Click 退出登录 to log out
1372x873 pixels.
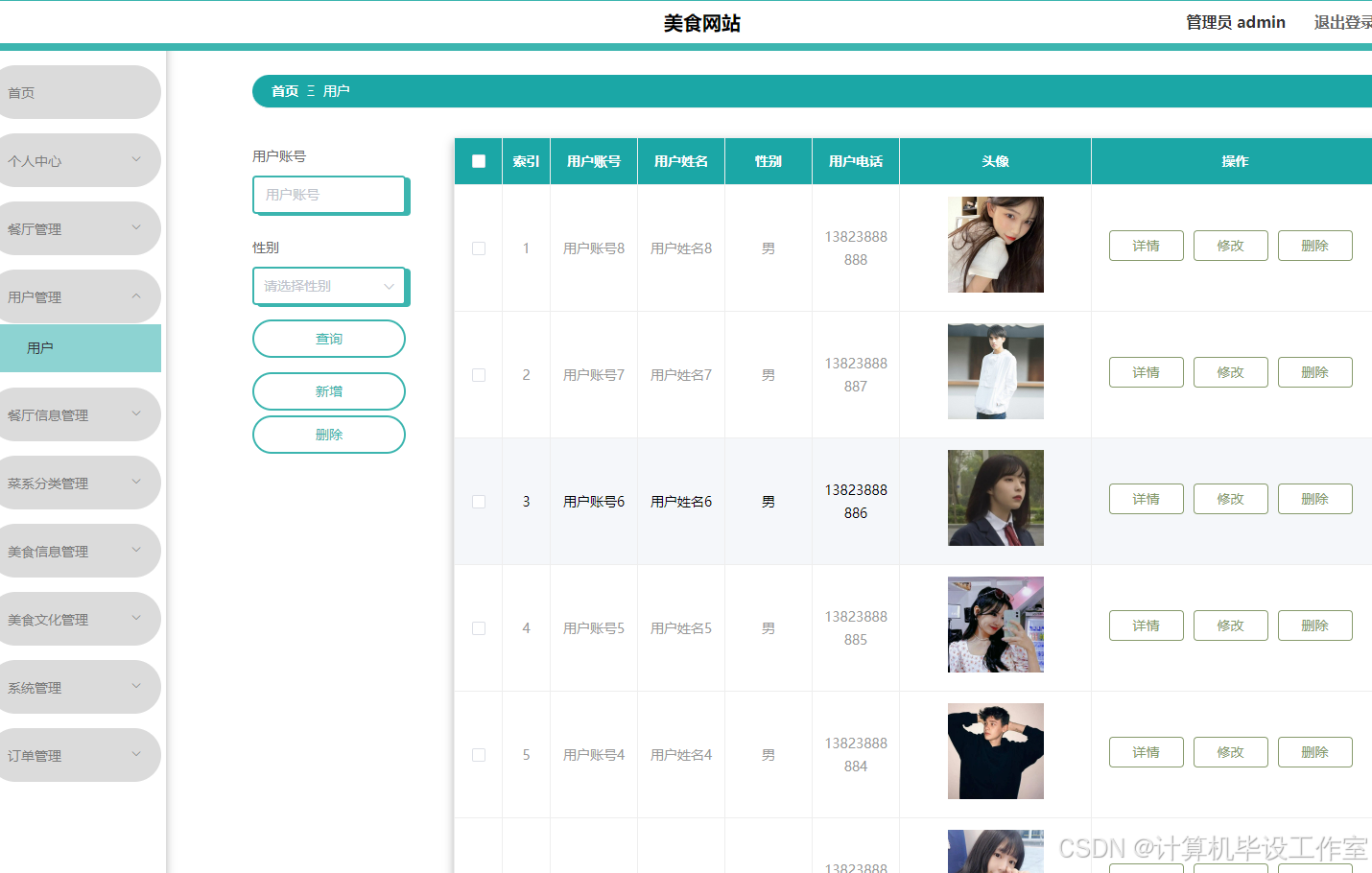click(1342, 22)
